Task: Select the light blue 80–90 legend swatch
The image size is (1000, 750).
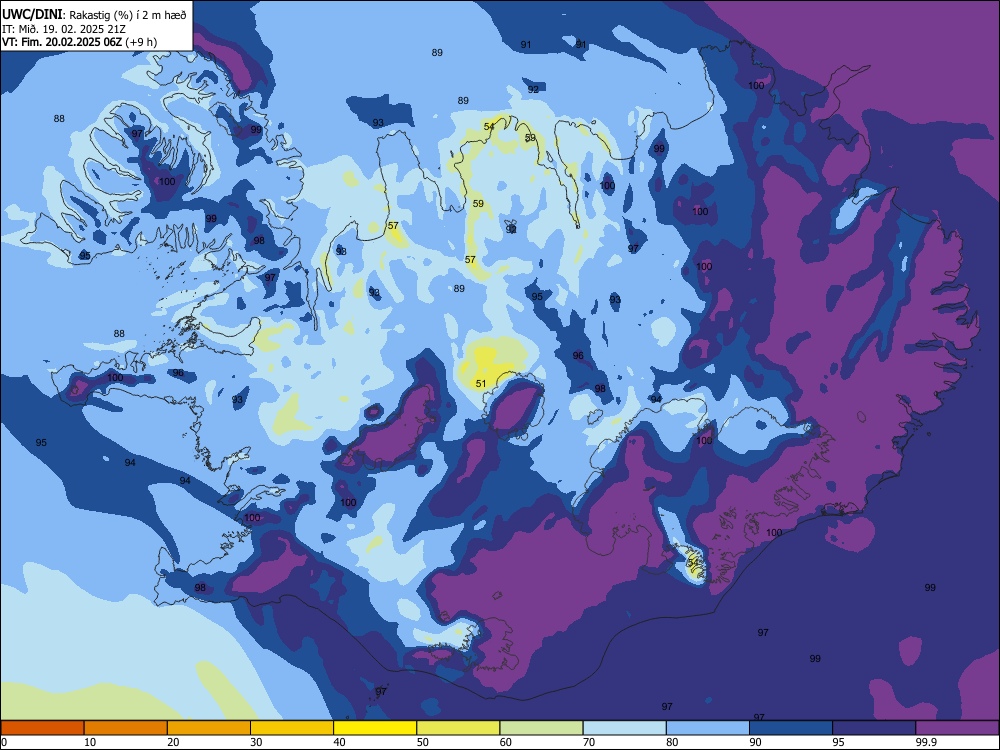Action: point(708,728)
